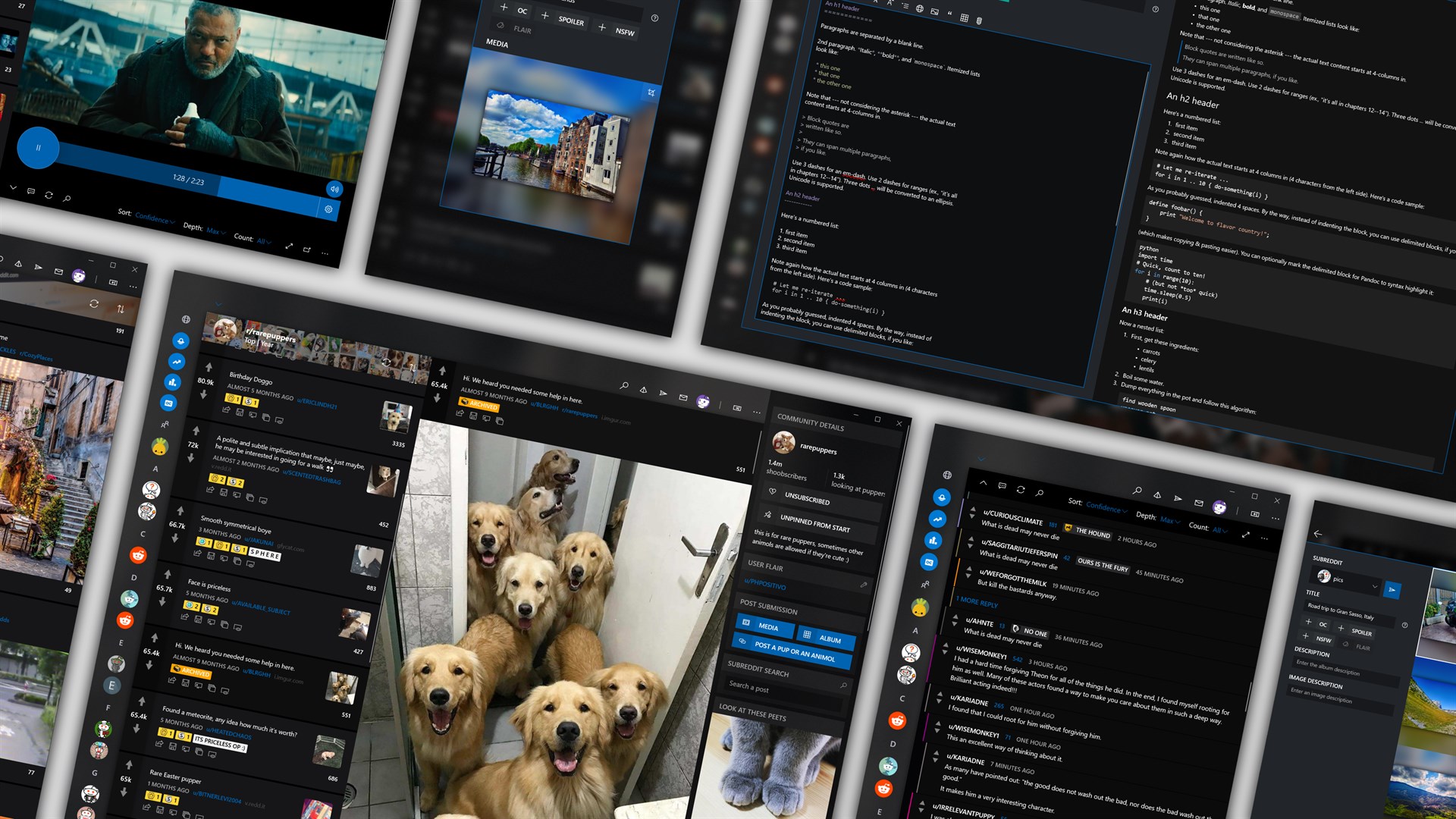Viewport: 1456px width, 819px height.
Task: Click the video progress bar showing 1:28 / 2:23
Action: click(x=190, y=180)
